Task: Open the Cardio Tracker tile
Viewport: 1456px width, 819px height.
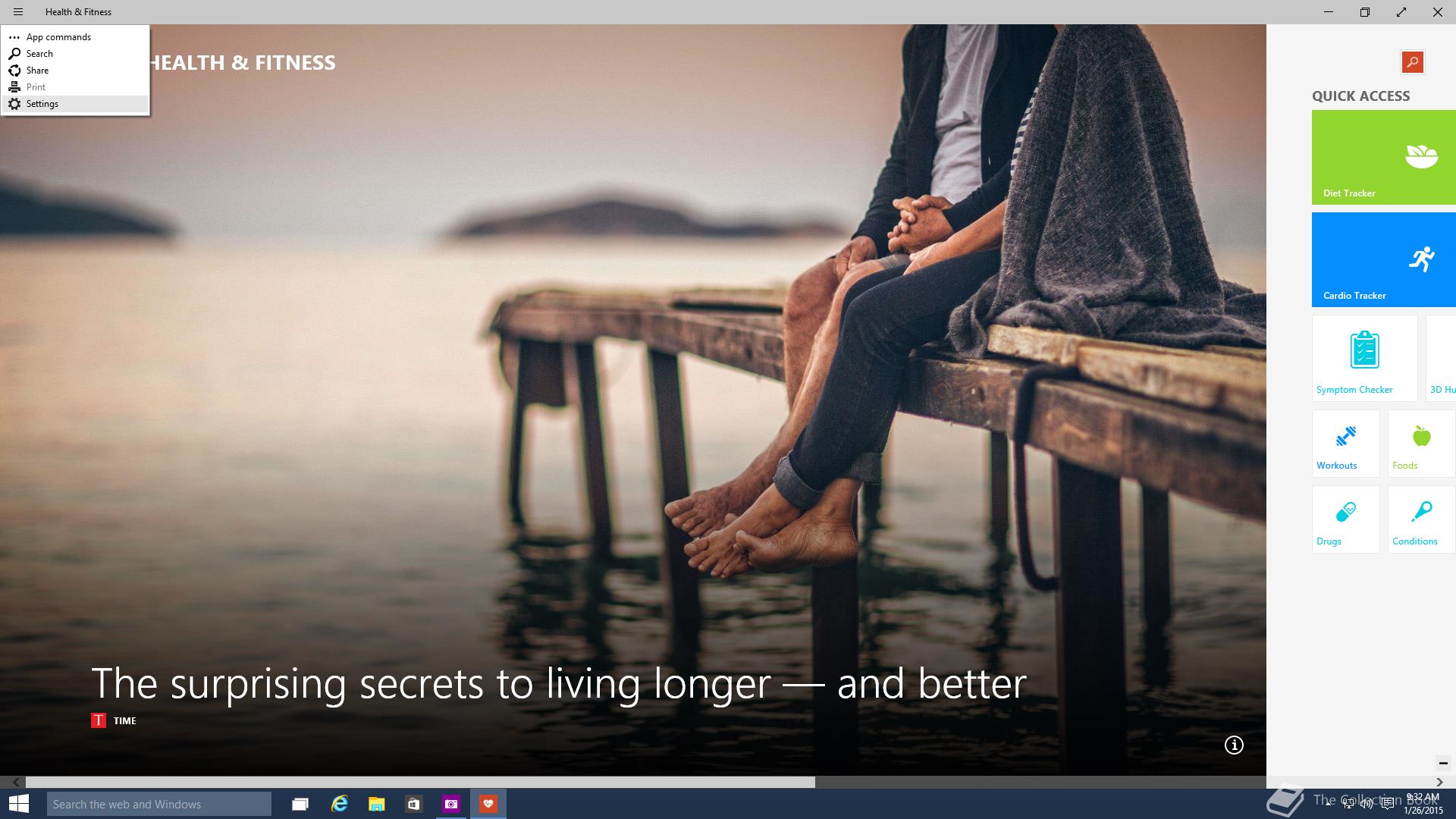Action: pos(1384,259)
